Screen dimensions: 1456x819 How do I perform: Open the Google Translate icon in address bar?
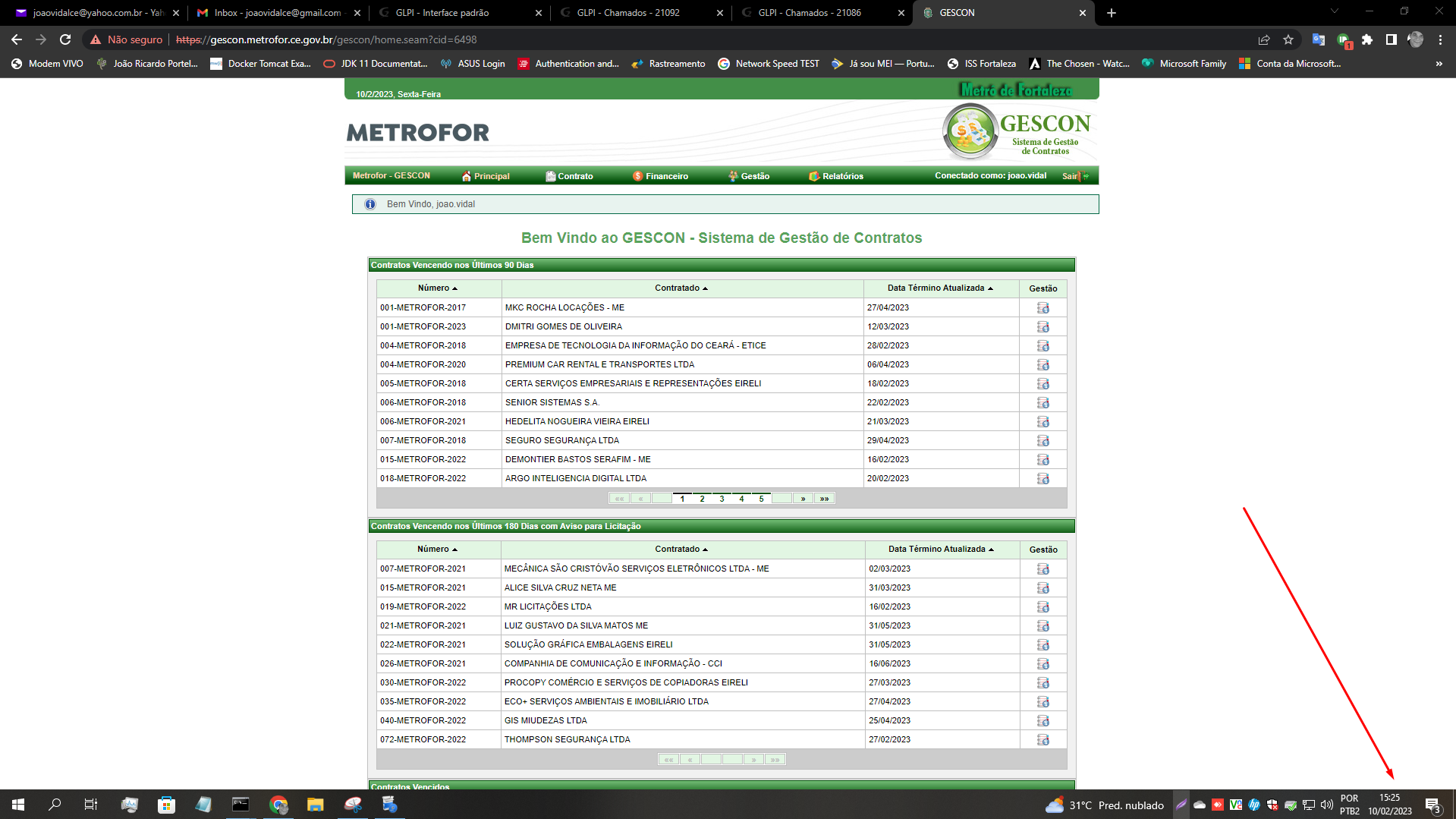(1319, 39)
